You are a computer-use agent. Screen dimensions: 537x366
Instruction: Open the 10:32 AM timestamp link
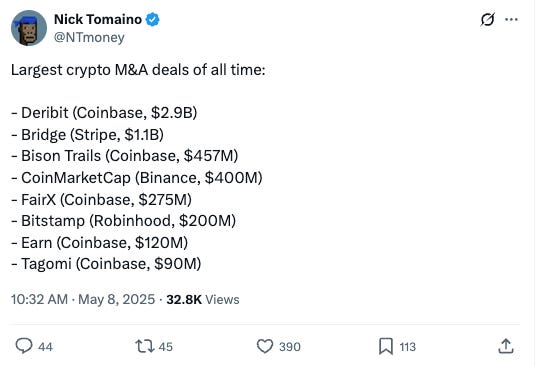[39, 299]
